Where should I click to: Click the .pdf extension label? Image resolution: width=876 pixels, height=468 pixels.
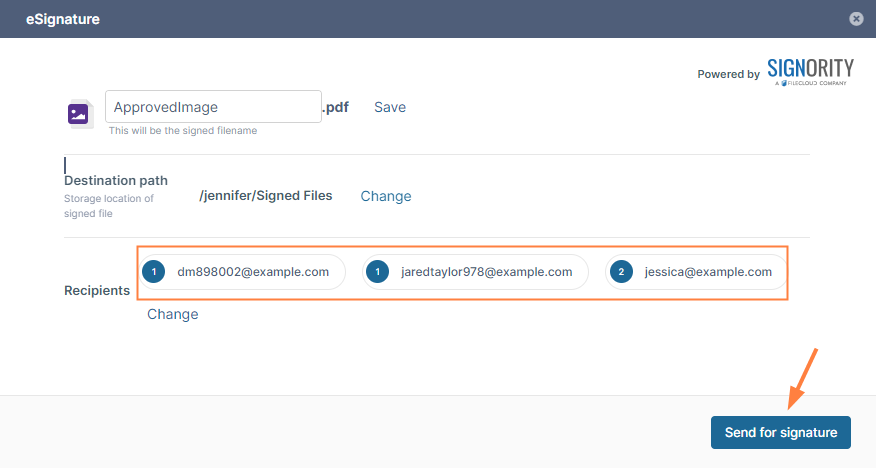(336, 107)
